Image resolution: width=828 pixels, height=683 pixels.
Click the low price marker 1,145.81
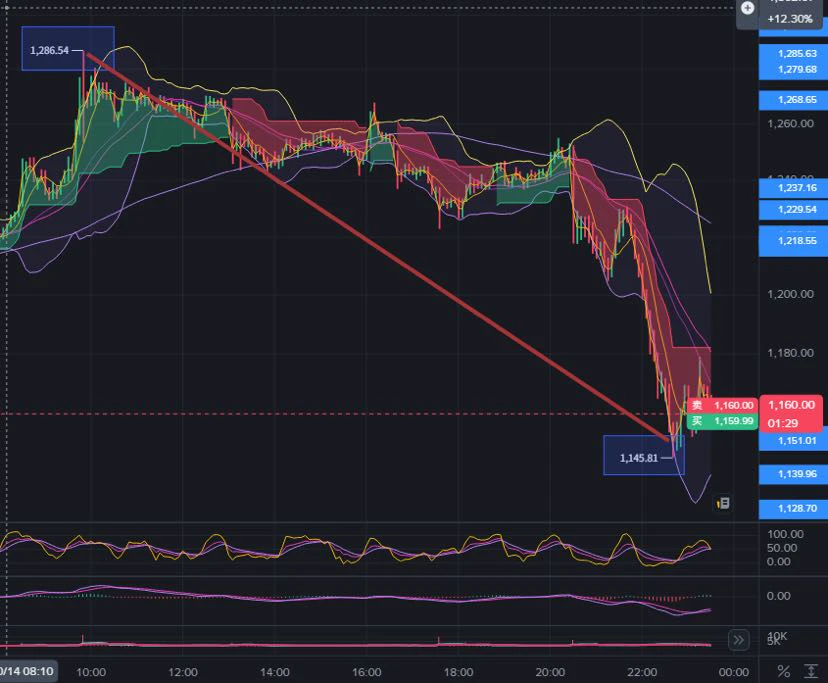coord(638,458)
